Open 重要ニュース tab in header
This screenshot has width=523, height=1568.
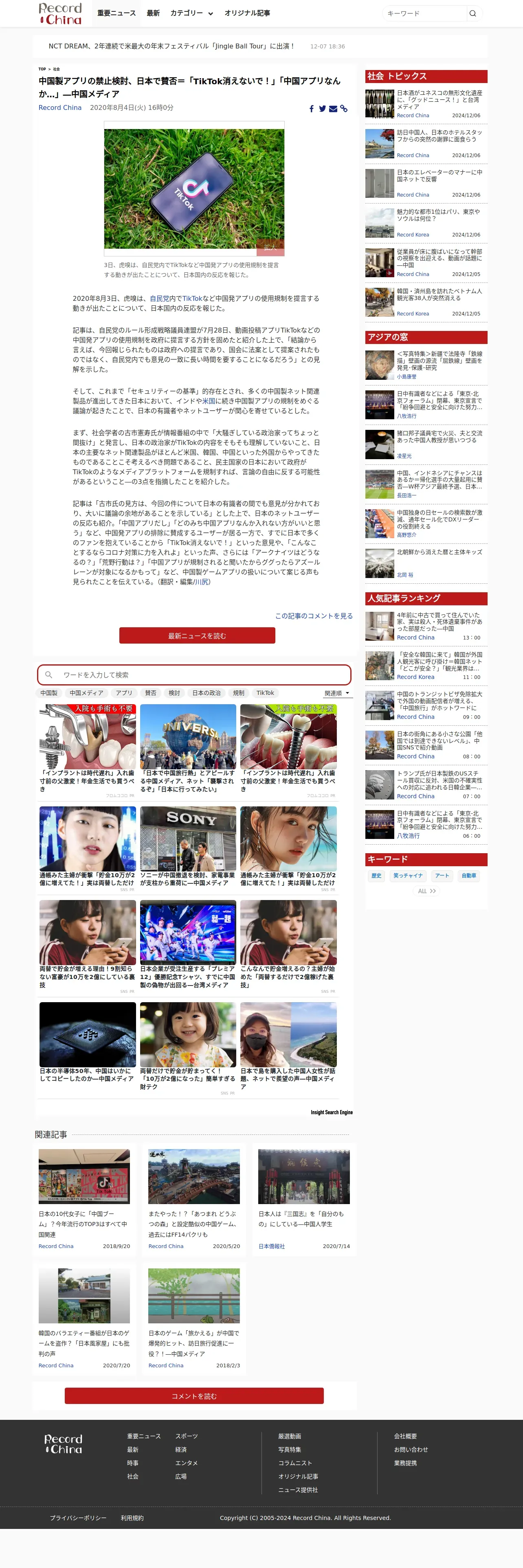[116, 13]
